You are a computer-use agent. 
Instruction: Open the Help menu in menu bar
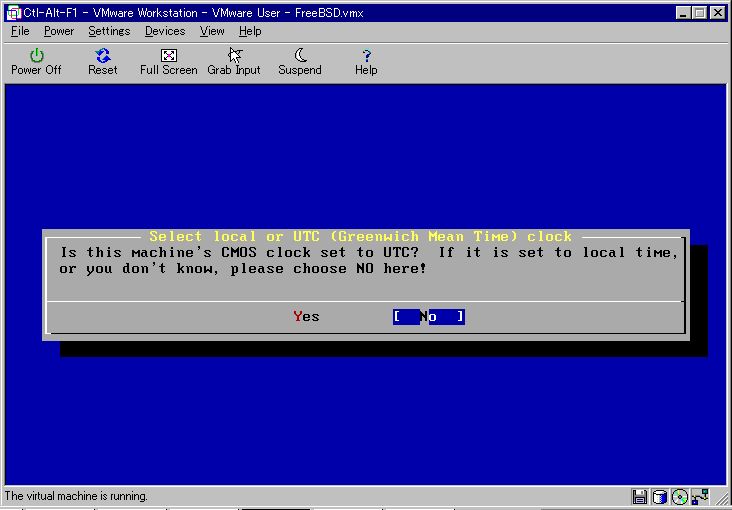pyautogui.click(x=250, y=31)
